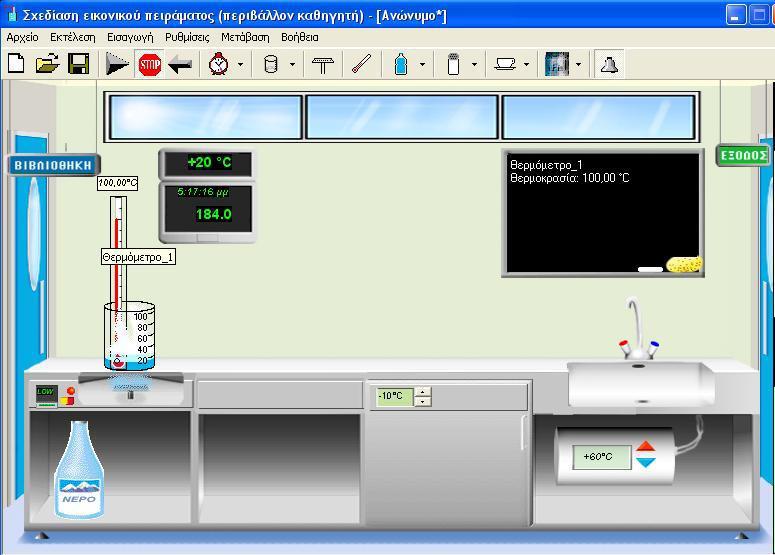Image resolution: width=775 pixels, height=555 pixels.
Task: Select the alarm clock timer tool
Action: point(218,64)
